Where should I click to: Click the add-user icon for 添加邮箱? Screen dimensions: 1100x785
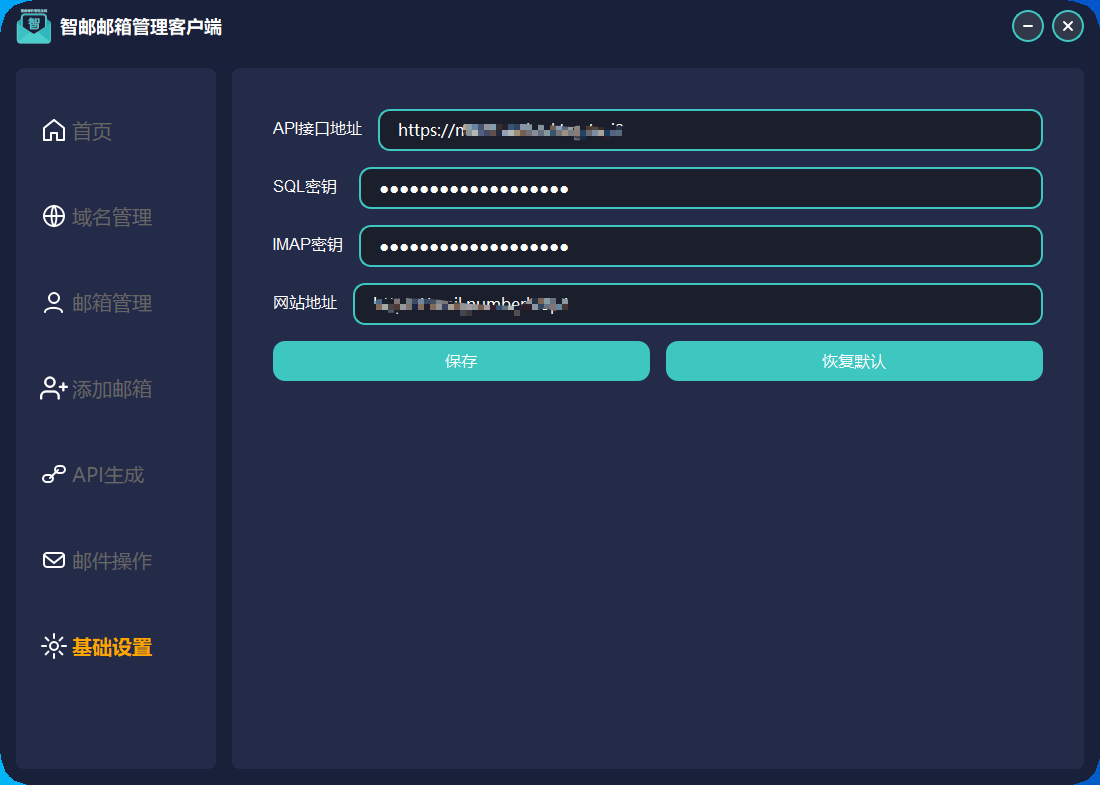pos(54,389)
